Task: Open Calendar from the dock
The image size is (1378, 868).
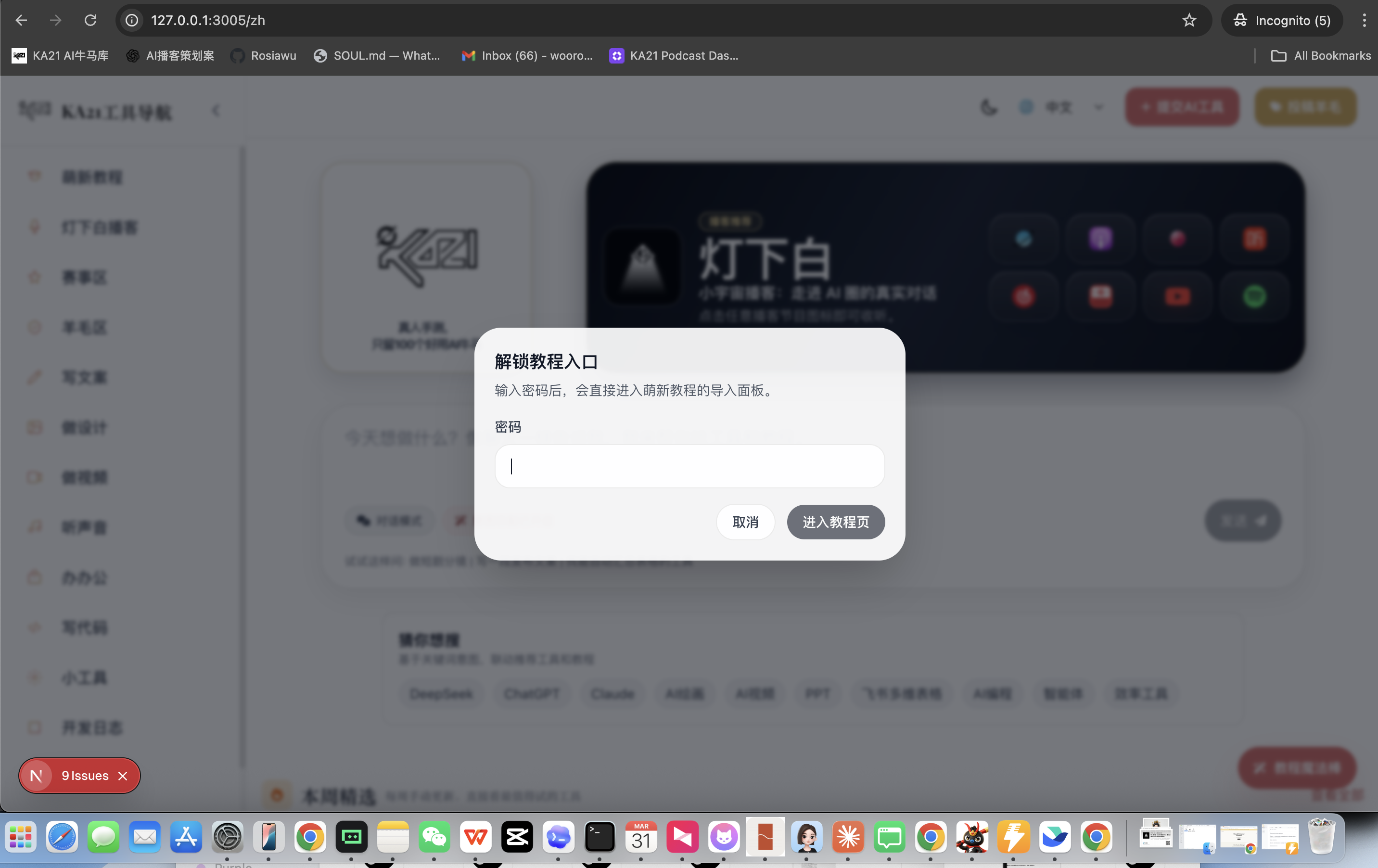Action: [x=640, y=837]
